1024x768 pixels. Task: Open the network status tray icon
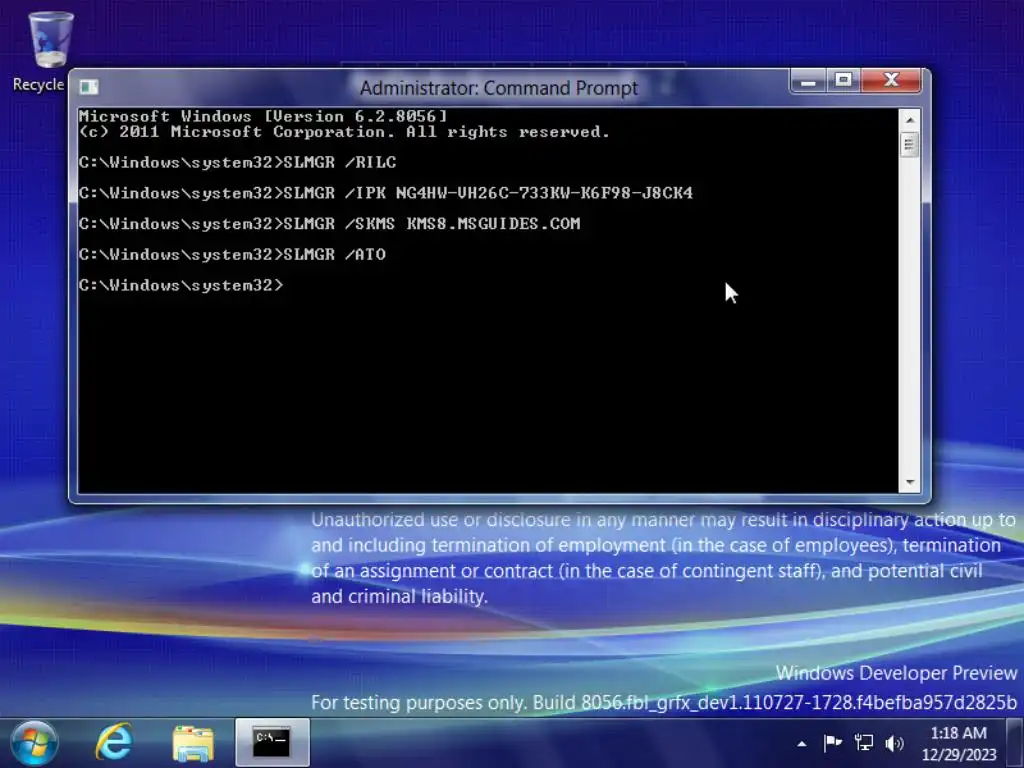(x=864, y=743)
